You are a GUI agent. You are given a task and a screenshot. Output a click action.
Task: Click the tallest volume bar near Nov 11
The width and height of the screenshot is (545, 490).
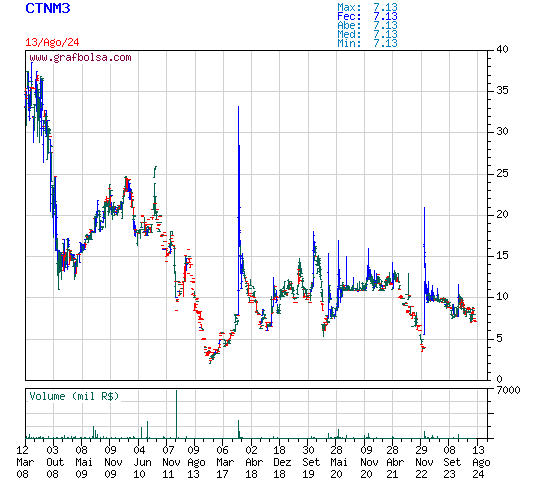click(176, 414)
